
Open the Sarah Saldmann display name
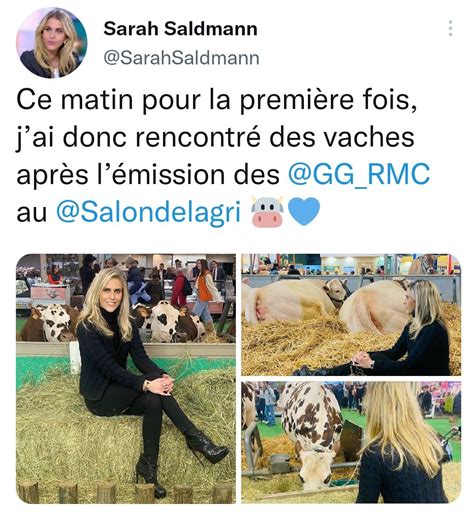(x=180, y=29)
